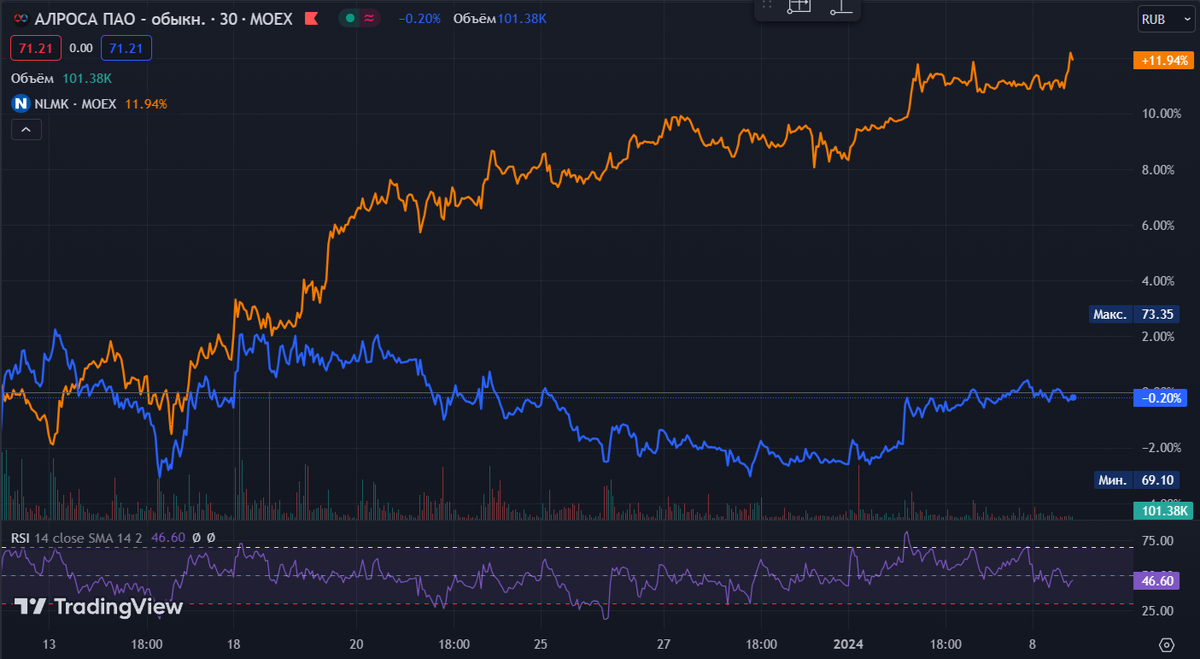Click the Мин. 69.10 price label
The width and height of the screenshot is (1200, 659).
(x=1138, y=480)
